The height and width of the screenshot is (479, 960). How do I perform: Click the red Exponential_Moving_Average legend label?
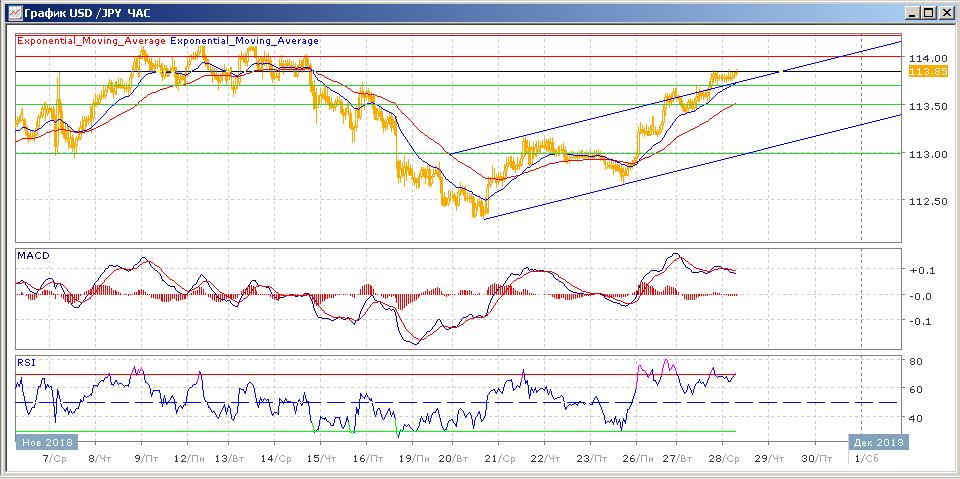[x=91, y=41]
